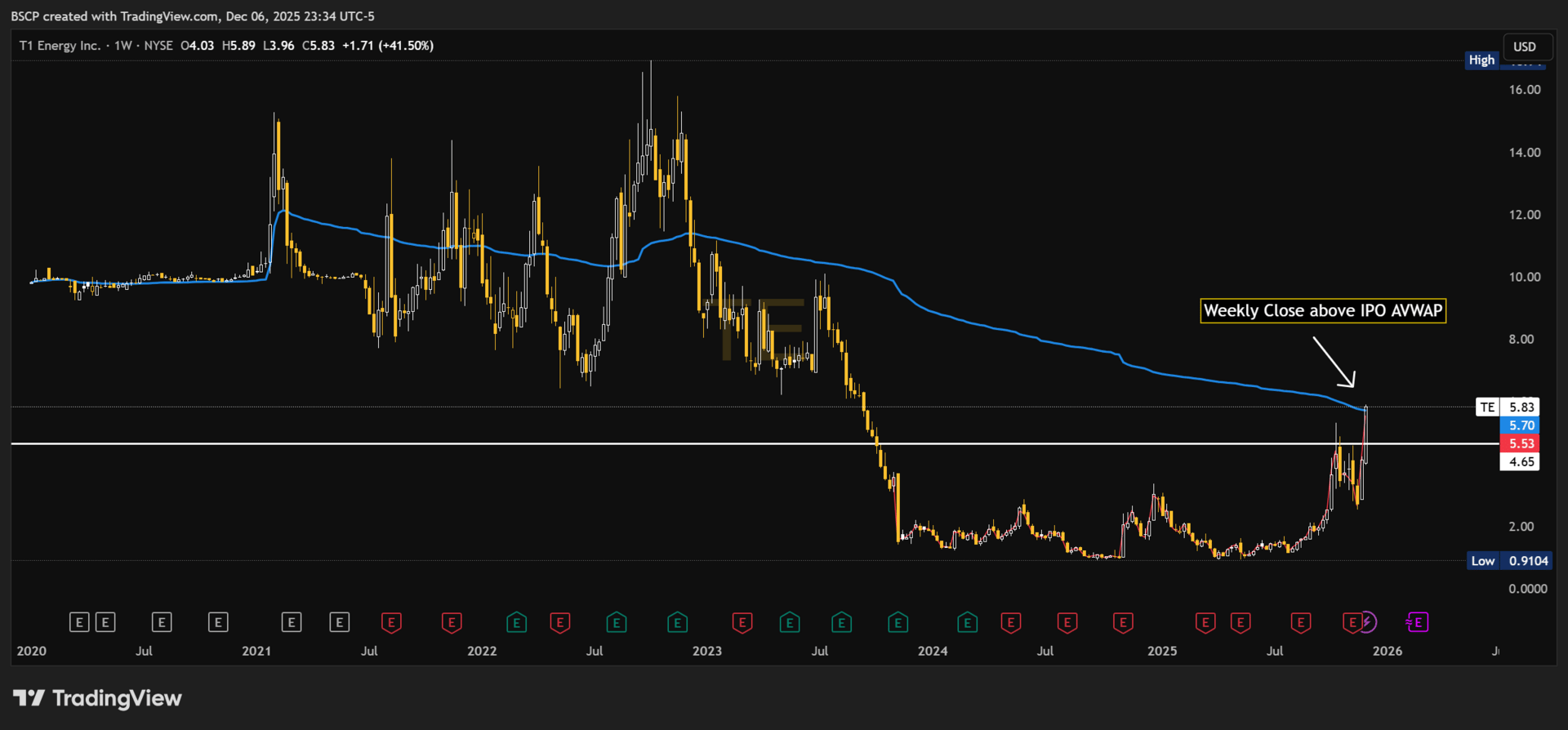Click the High marker label on the price axis

pos(1481,60)
